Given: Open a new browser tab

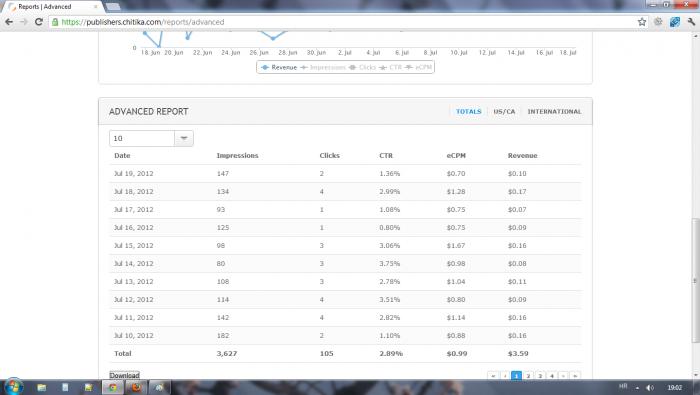Looking at the screenshot, I should [113, 7].
